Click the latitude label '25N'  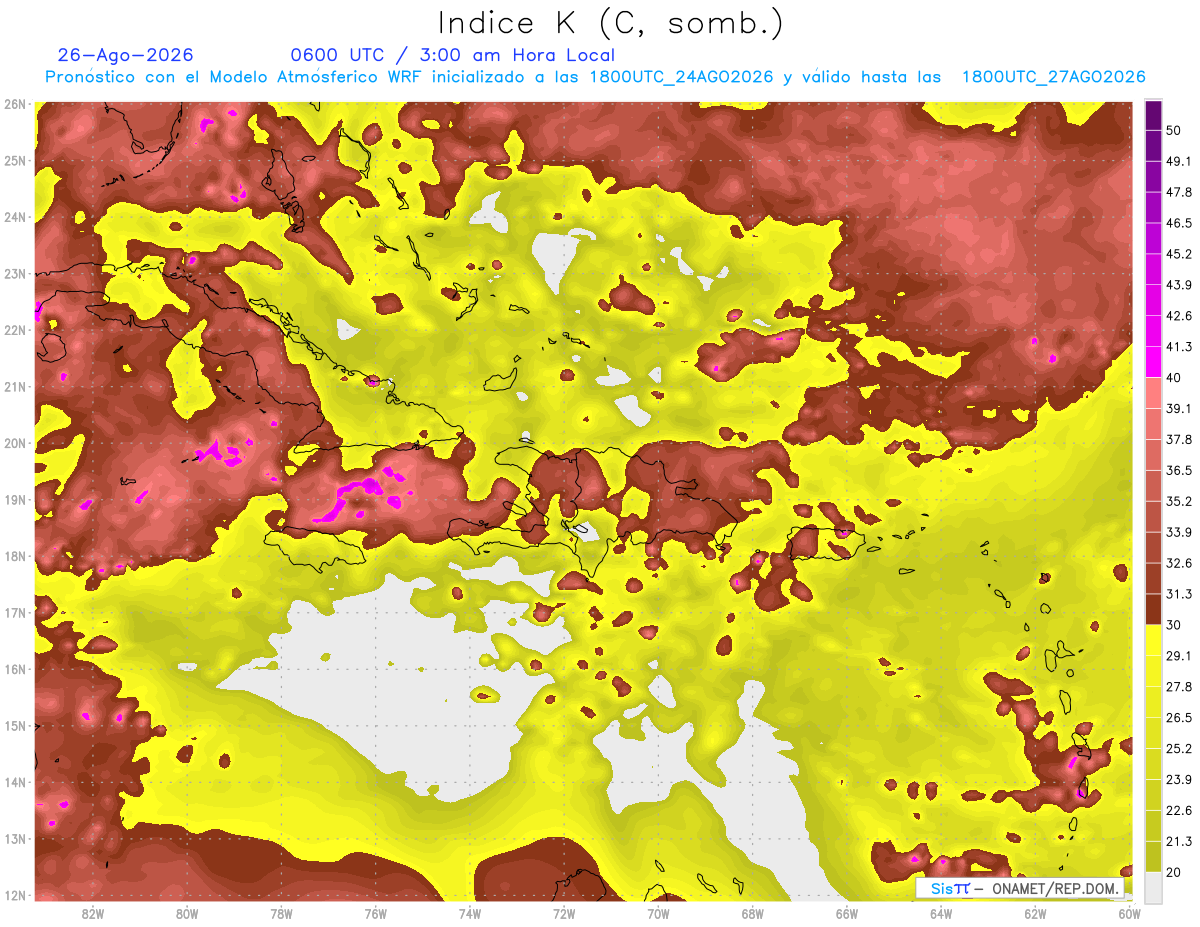14,160
